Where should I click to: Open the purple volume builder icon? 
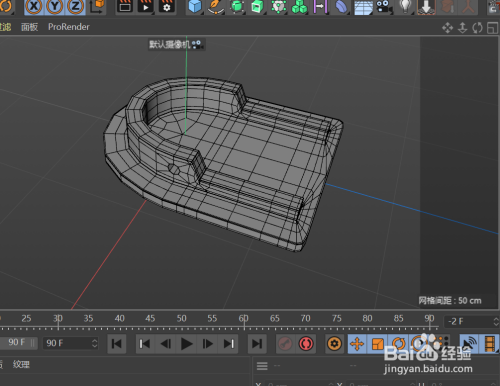[320, 6]
